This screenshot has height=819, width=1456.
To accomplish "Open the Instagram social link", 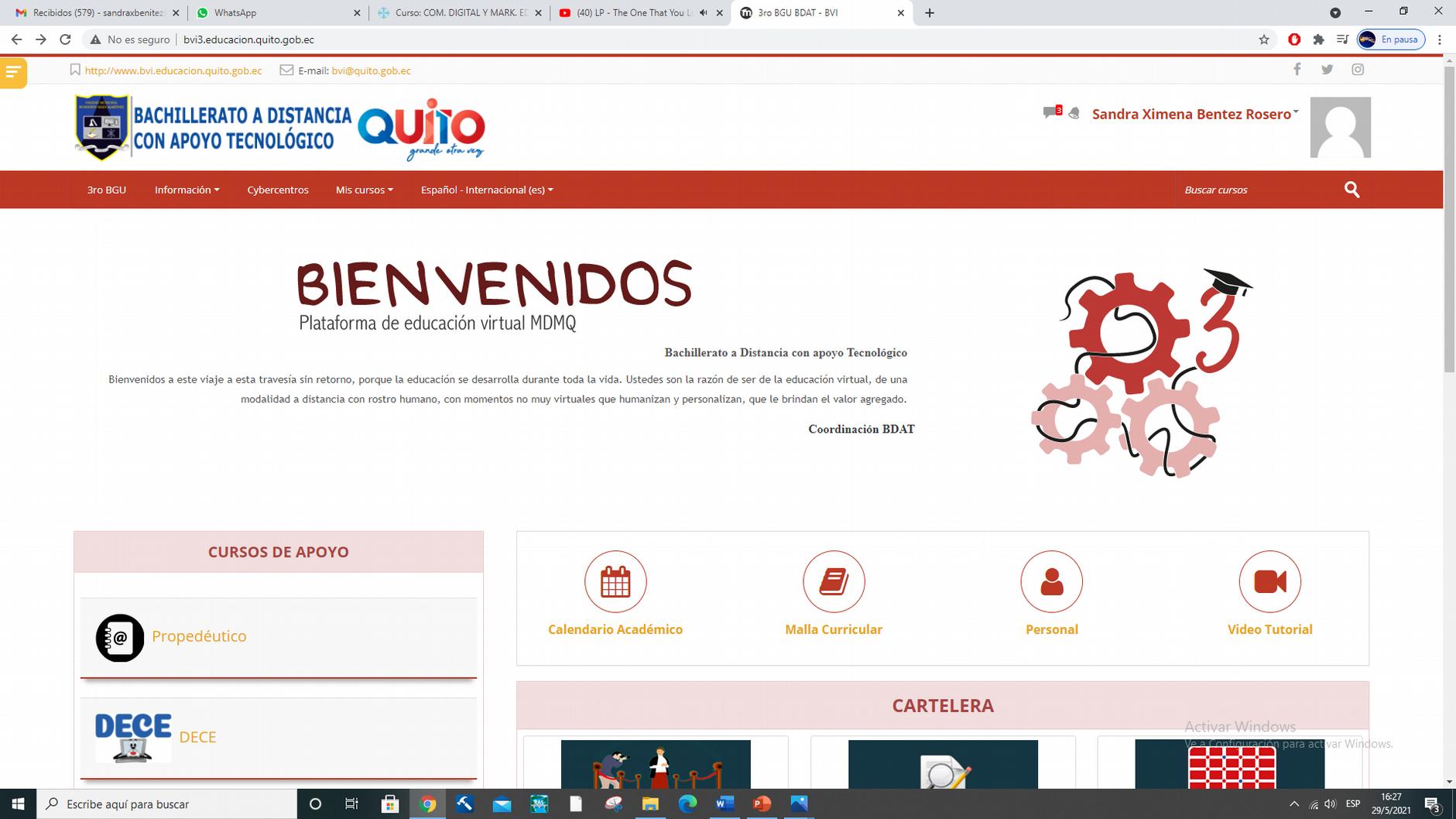I will pos(1358,70).
